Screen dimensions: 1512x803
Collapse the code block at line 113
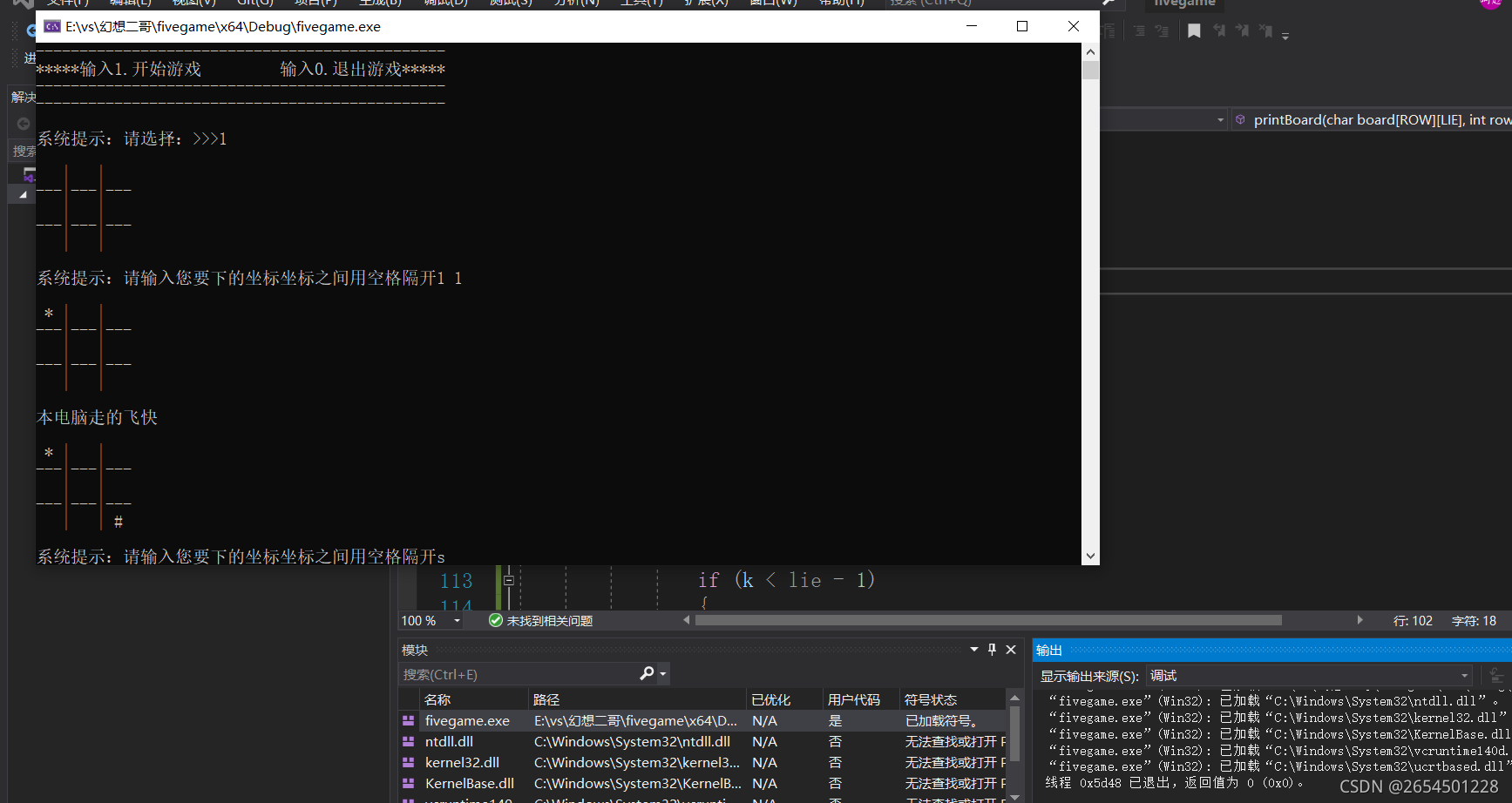[x=509, y=580]
